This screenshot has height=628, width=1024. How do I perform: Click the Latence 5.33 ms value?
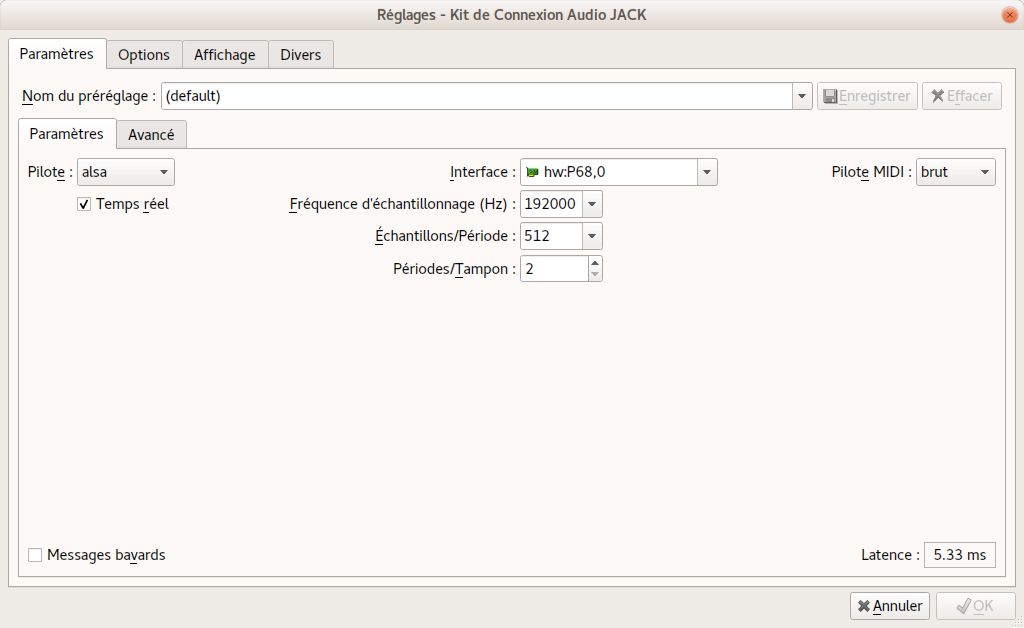959,555
